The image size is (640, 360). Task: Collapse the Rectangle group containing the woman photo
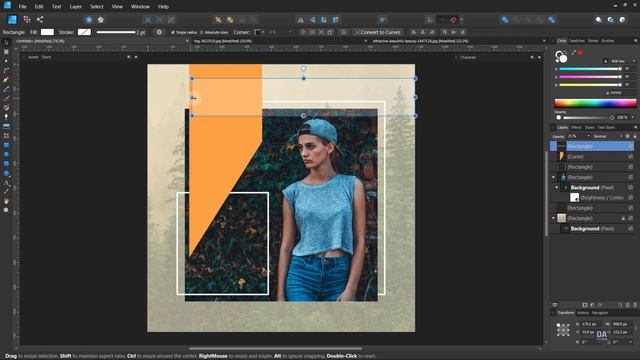pyautogui.click(x=553, y=177)
